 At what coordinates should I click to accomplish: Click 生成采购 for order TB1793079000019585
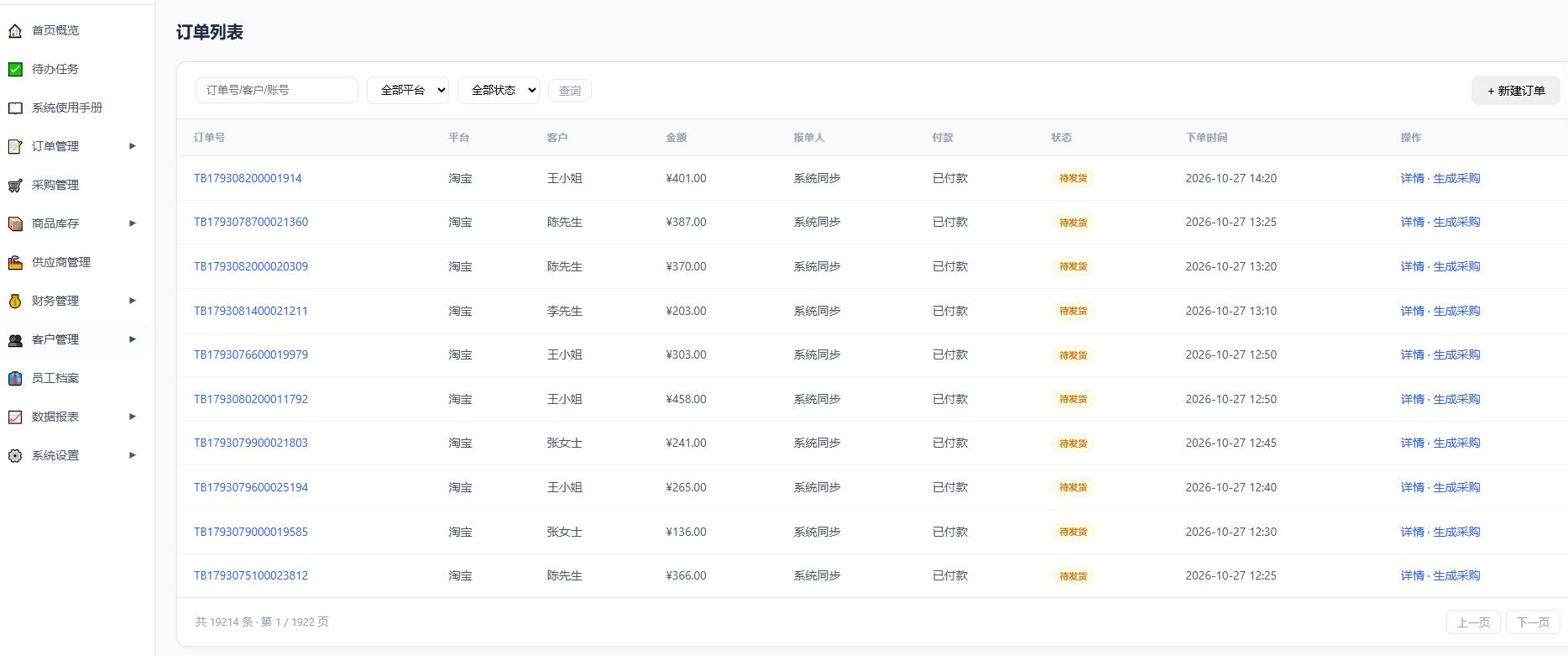pyautogui.click(x=1456, y=532)
